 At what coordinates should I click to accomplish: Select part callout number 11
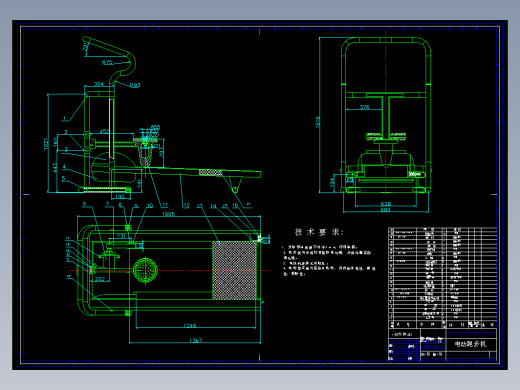pyautogui.click(x=165, y=205)
